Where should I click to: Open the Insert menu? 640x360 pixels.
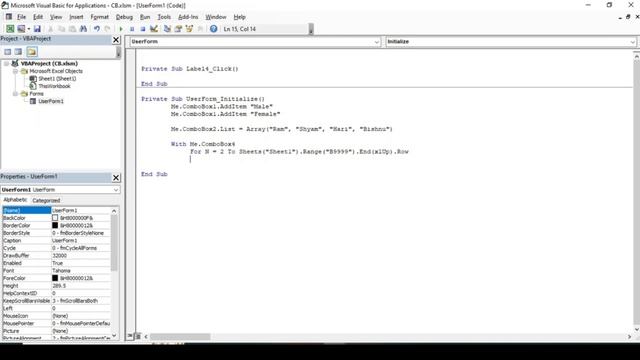[x=76, y=17]
